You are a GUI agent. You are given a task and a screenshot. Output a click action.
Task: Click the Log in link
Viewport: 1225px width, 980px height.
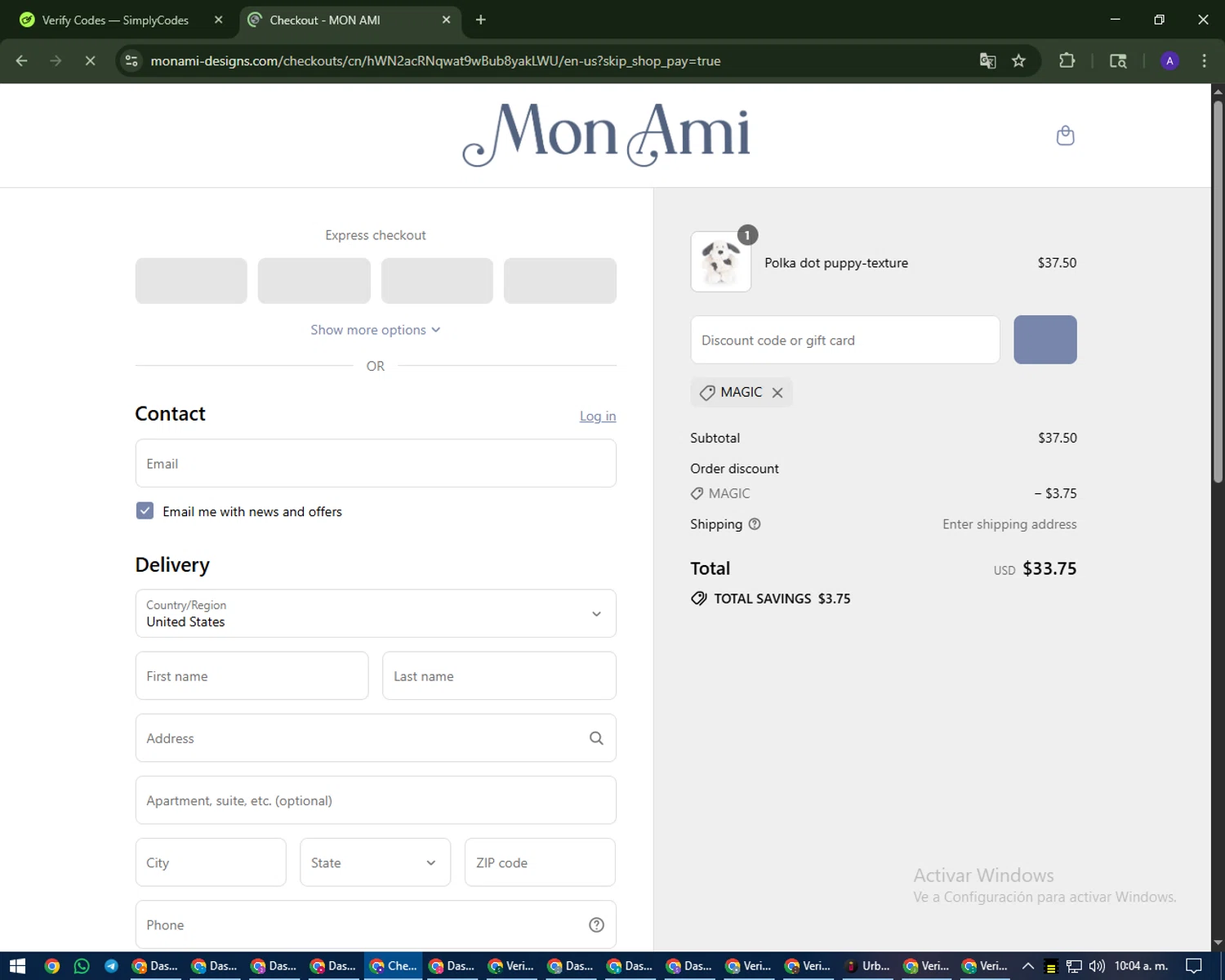click(598, 416)
